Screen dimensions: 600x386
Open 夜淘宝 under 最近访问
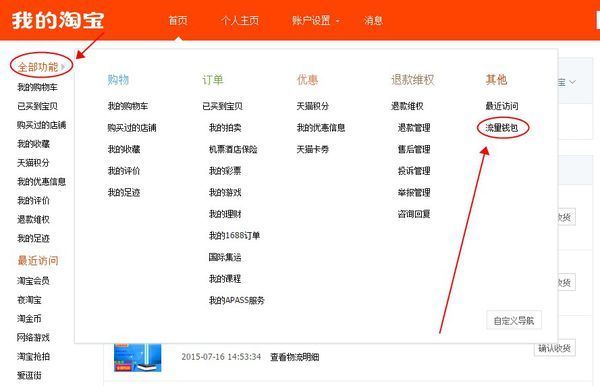click(29, 300)
